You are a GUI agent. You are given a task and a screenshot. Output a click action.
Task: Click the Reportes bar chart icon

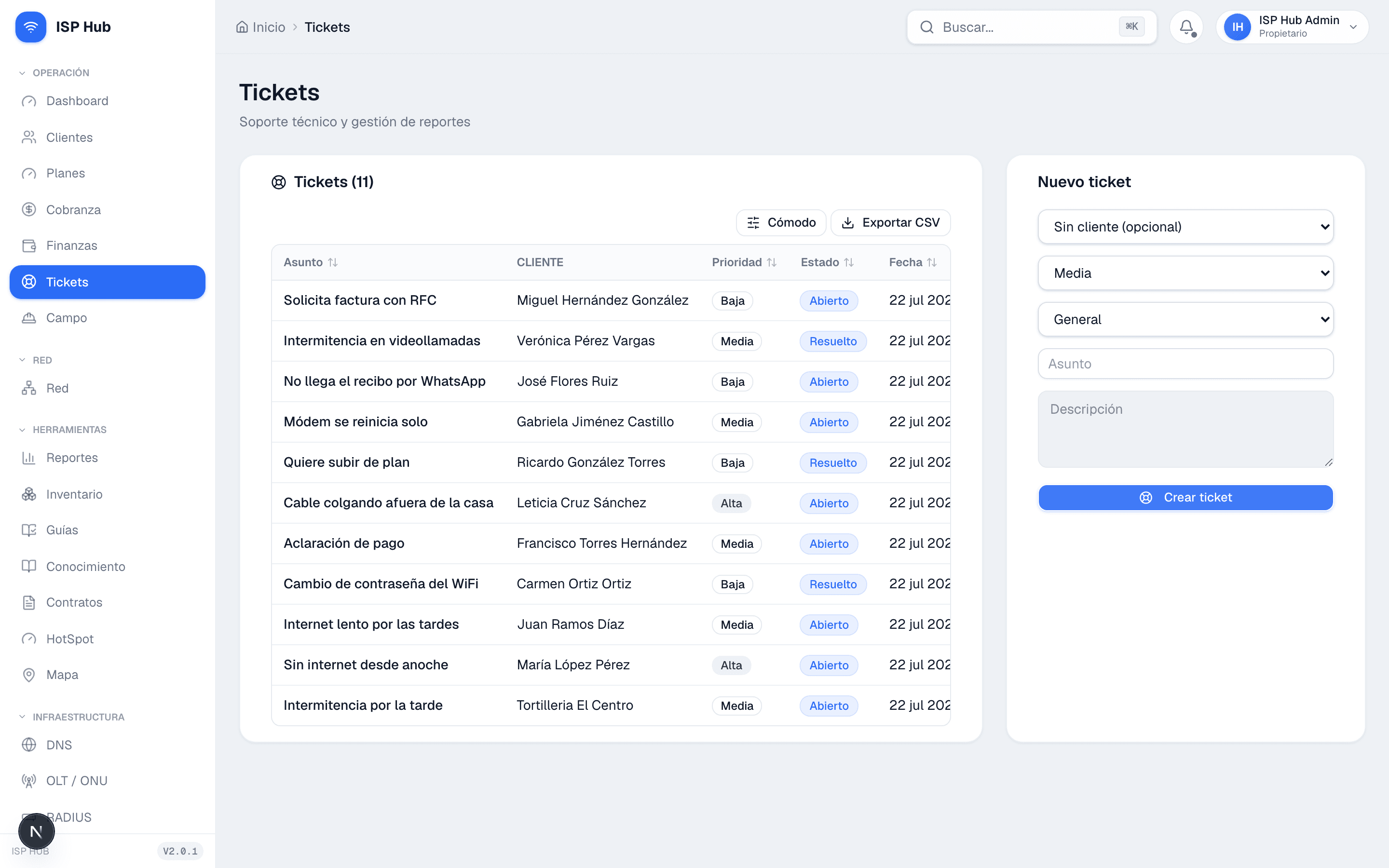[x=29, y=458]
